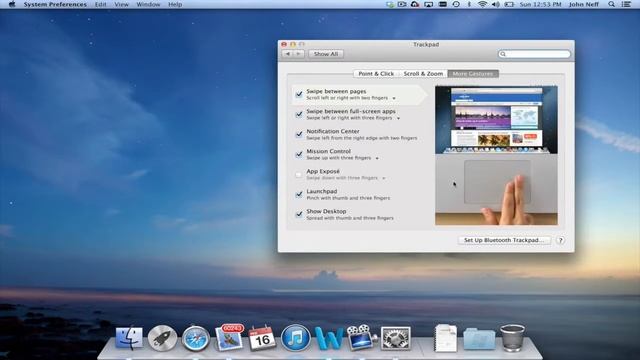640x360 pixels.
Task: Select the More Gestures tab
Action: coord(473,74)
